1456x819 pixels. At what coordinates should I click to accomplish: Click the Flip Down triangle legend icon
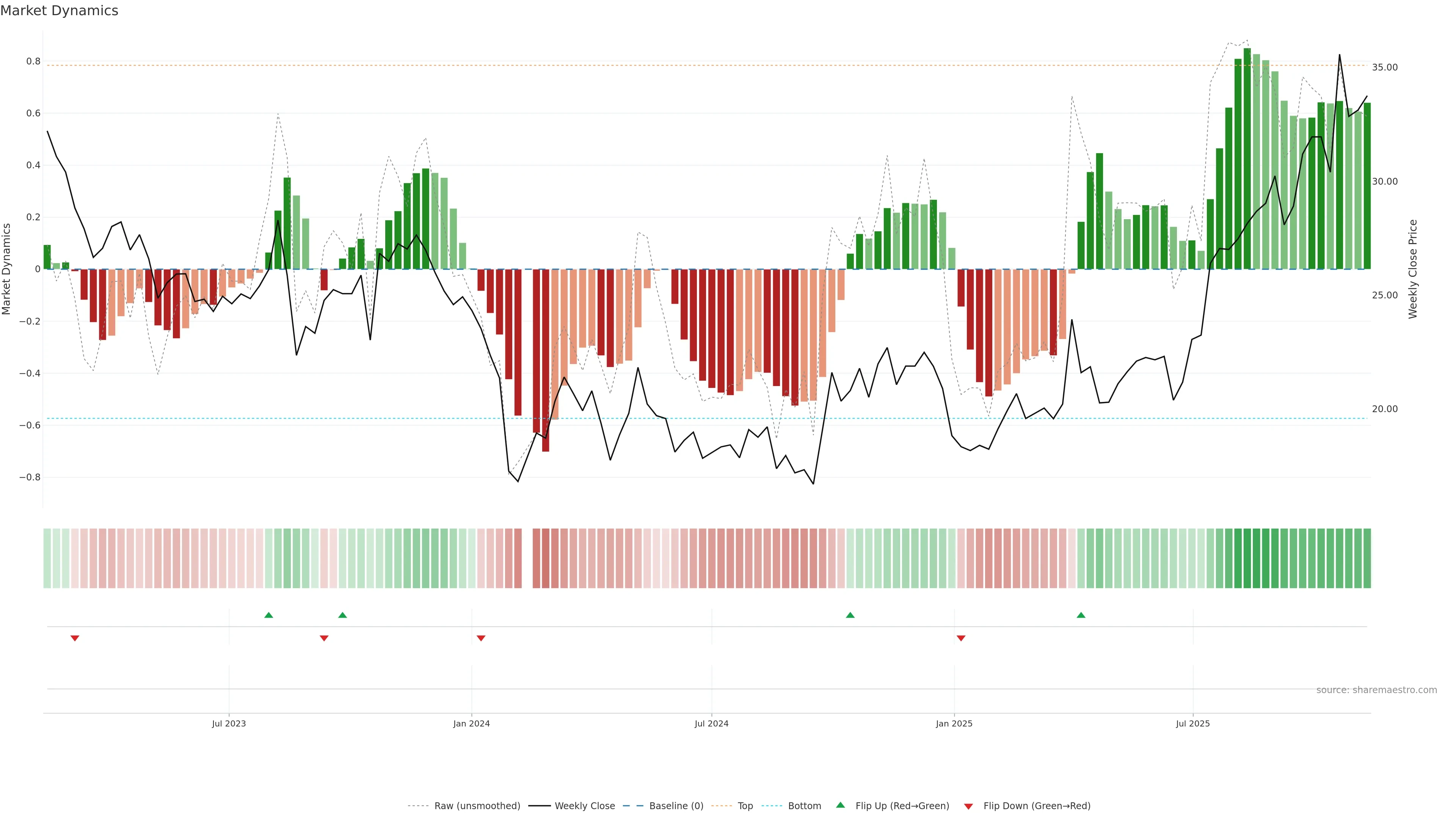coord(968,806)
